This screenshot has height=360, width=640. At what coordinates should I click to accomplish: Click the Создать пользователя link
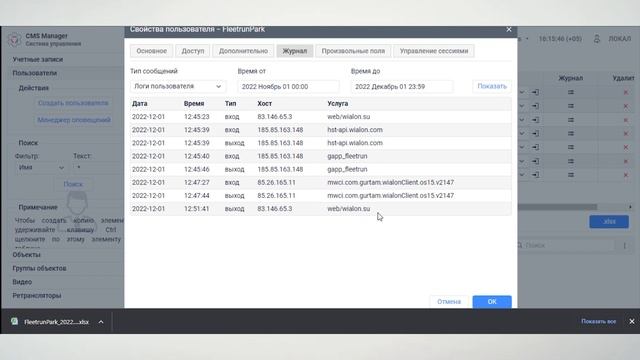tap(73, 103)
